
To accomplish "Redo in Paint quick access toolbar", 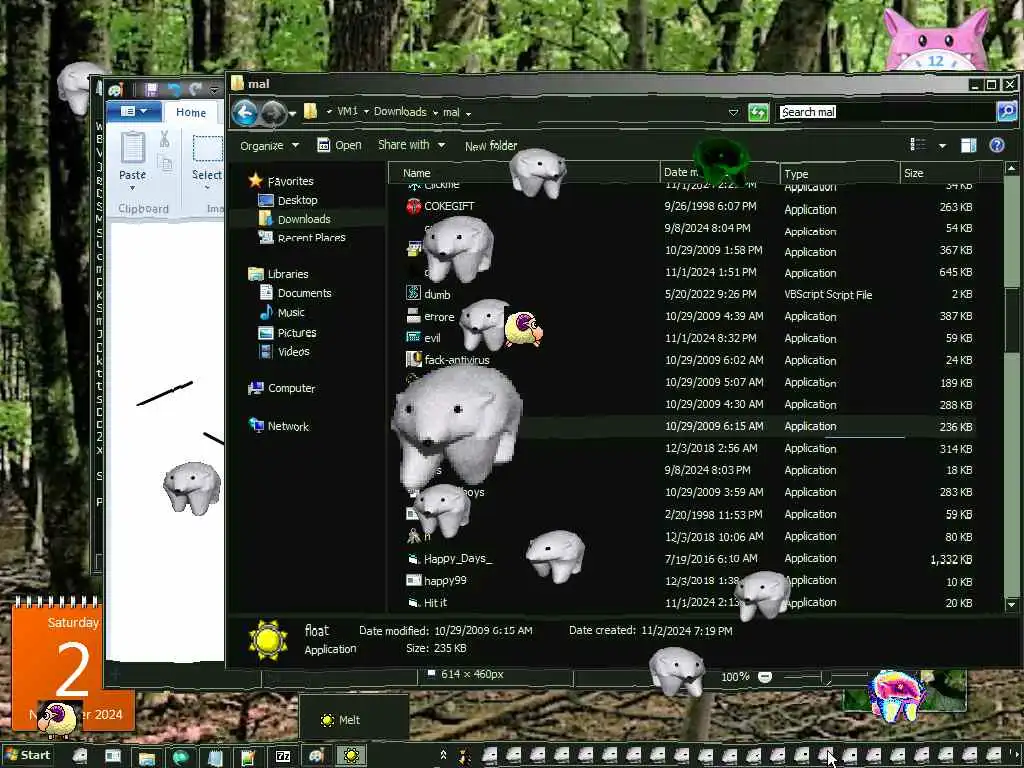I will (x=195, y=89).
